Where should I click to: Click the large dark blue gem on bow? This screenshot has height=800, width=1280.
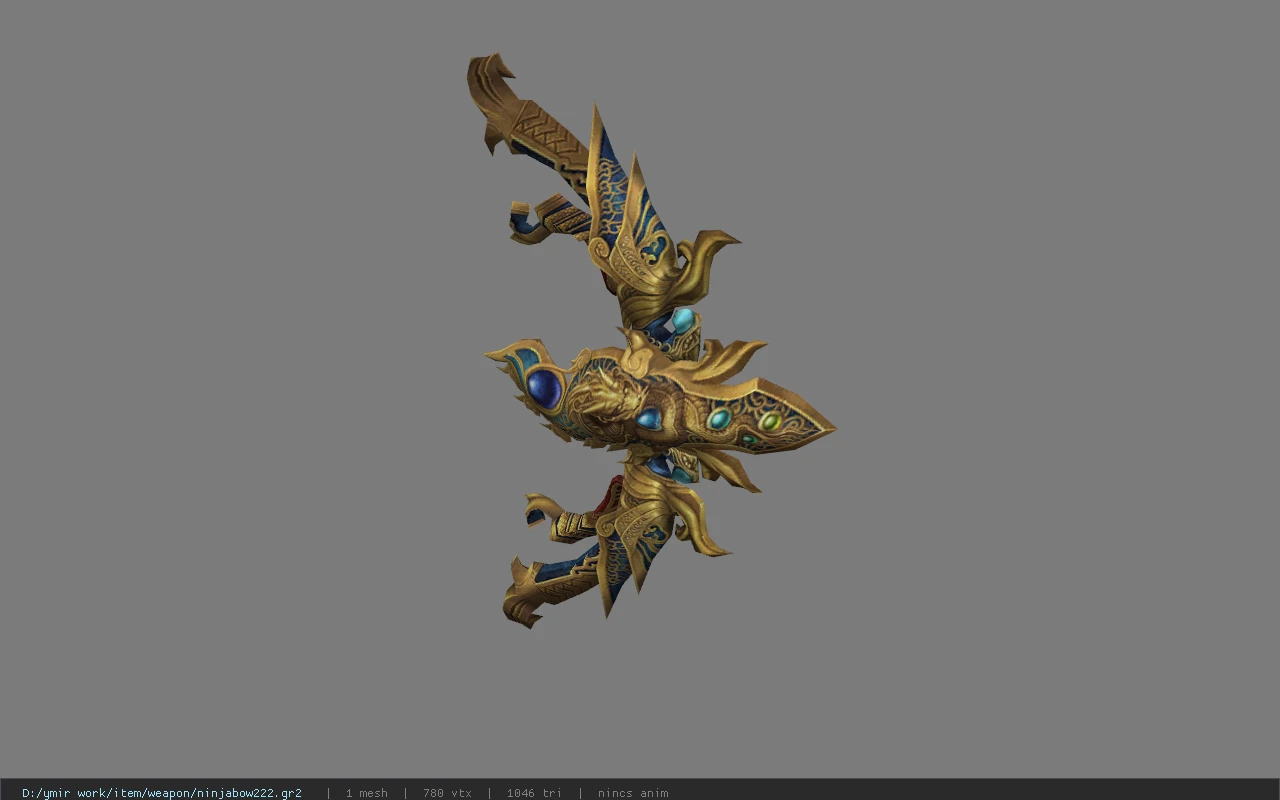tap(544, 388)
